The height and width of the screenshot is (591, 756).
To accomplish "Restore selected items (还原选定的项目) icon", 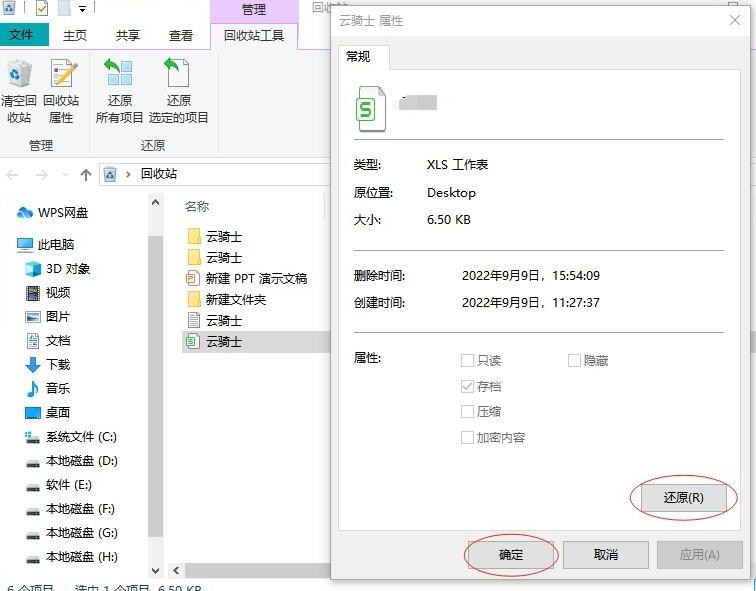I will point(177,73).
